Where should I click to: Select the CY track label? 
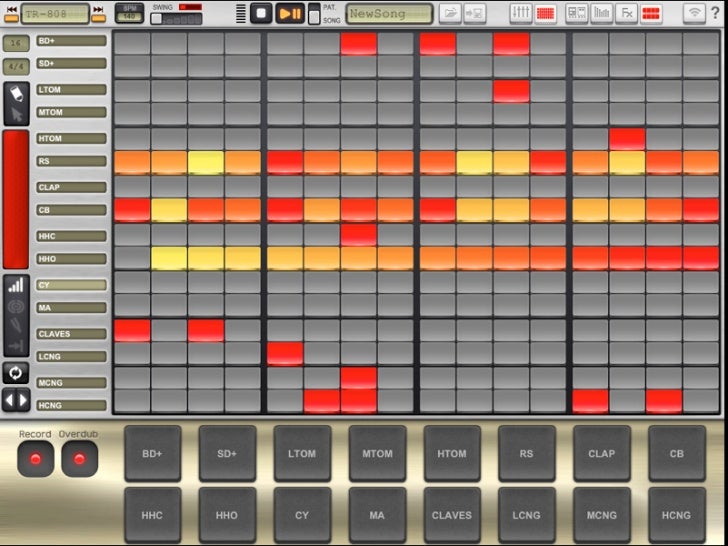point(71,285)
